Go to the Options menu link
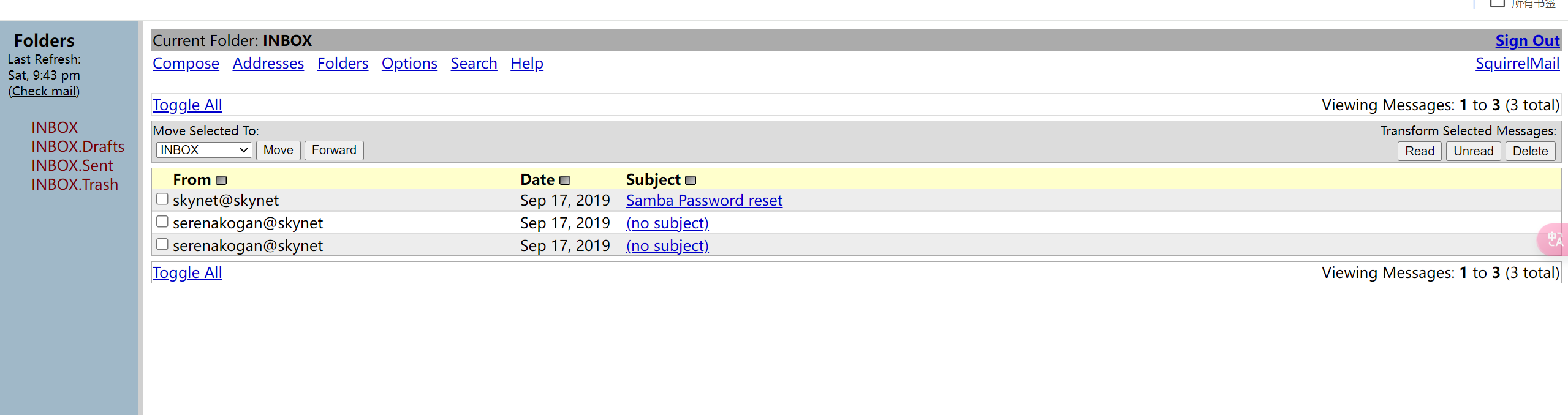The height and width of the screenshot is (415, 1568). point(409,63)
